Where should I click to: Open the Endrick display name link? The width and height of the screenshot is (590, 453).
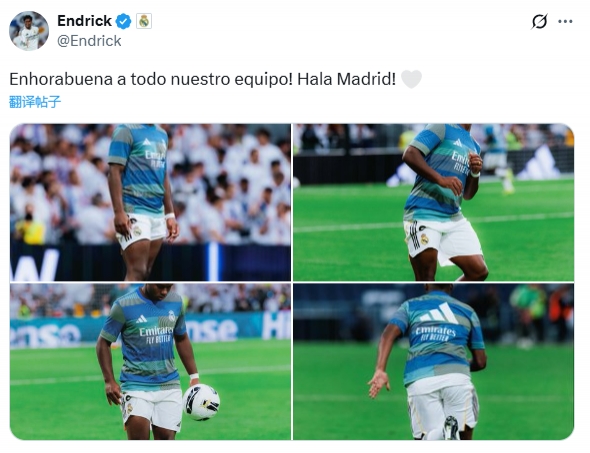(84, 21)
